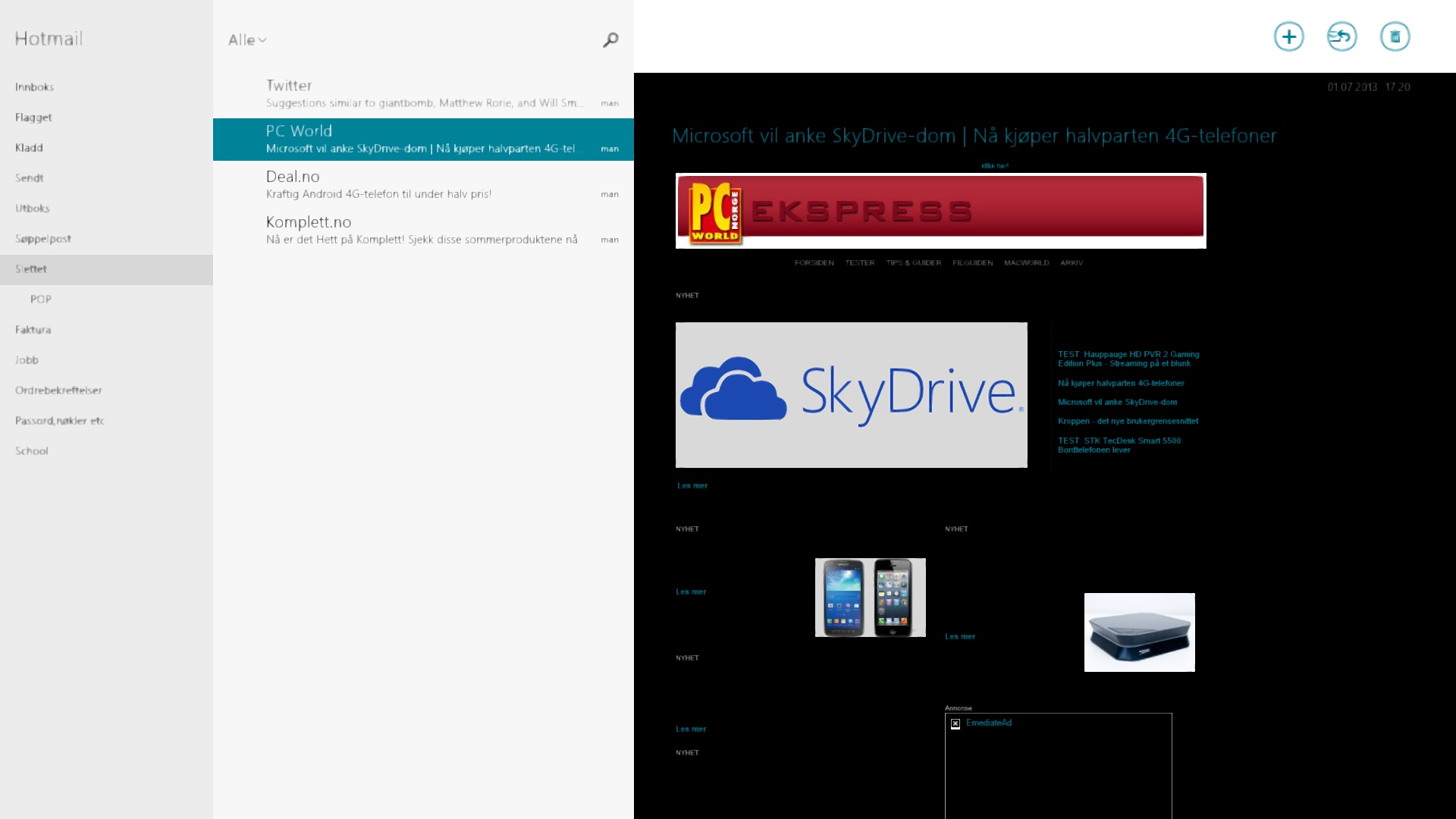Open the FILGUIDEN nav link
The height and width of the screenshot is (819, 1456).
972,263
